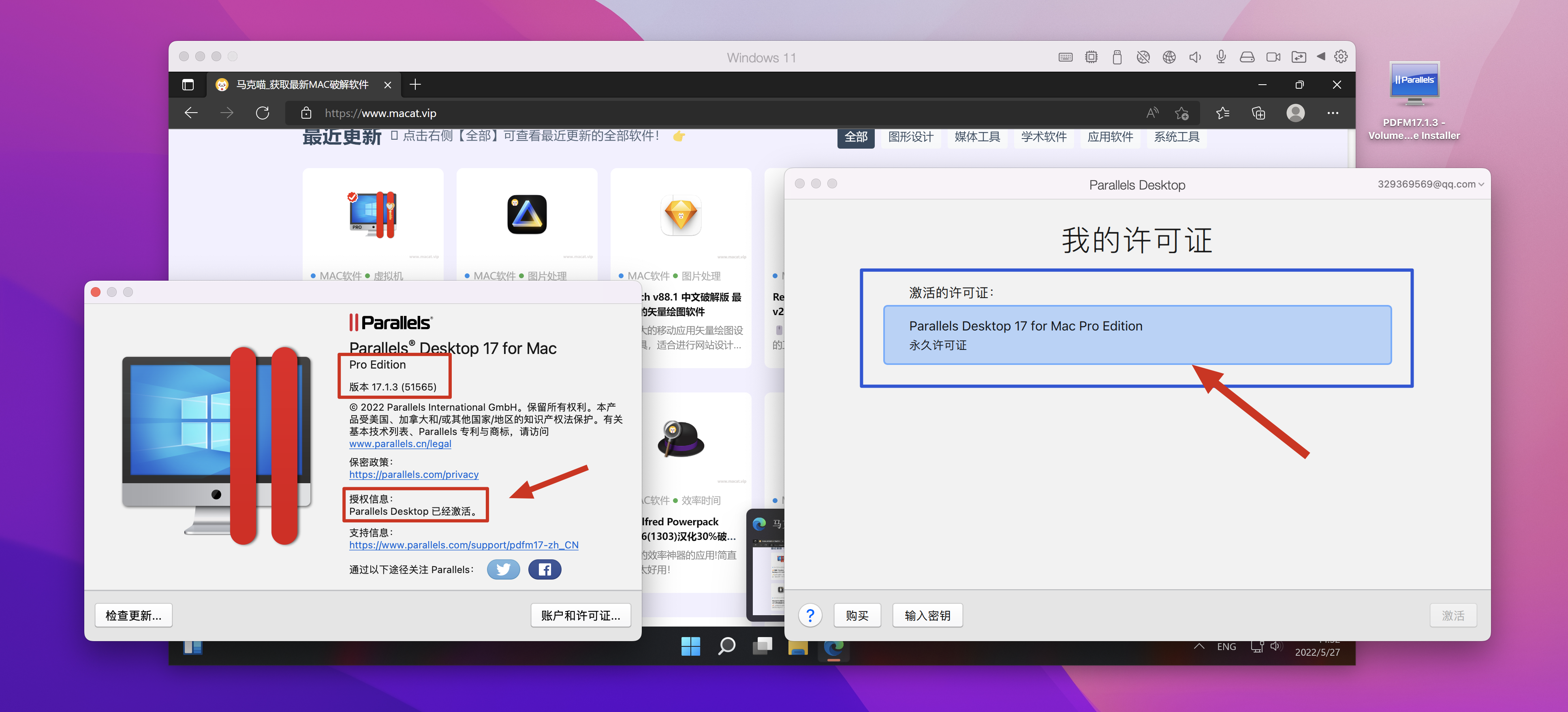Viewport: 1568px width, 712px height.
Task: Open VM configuration gear icon
Action: (1341, 57)
